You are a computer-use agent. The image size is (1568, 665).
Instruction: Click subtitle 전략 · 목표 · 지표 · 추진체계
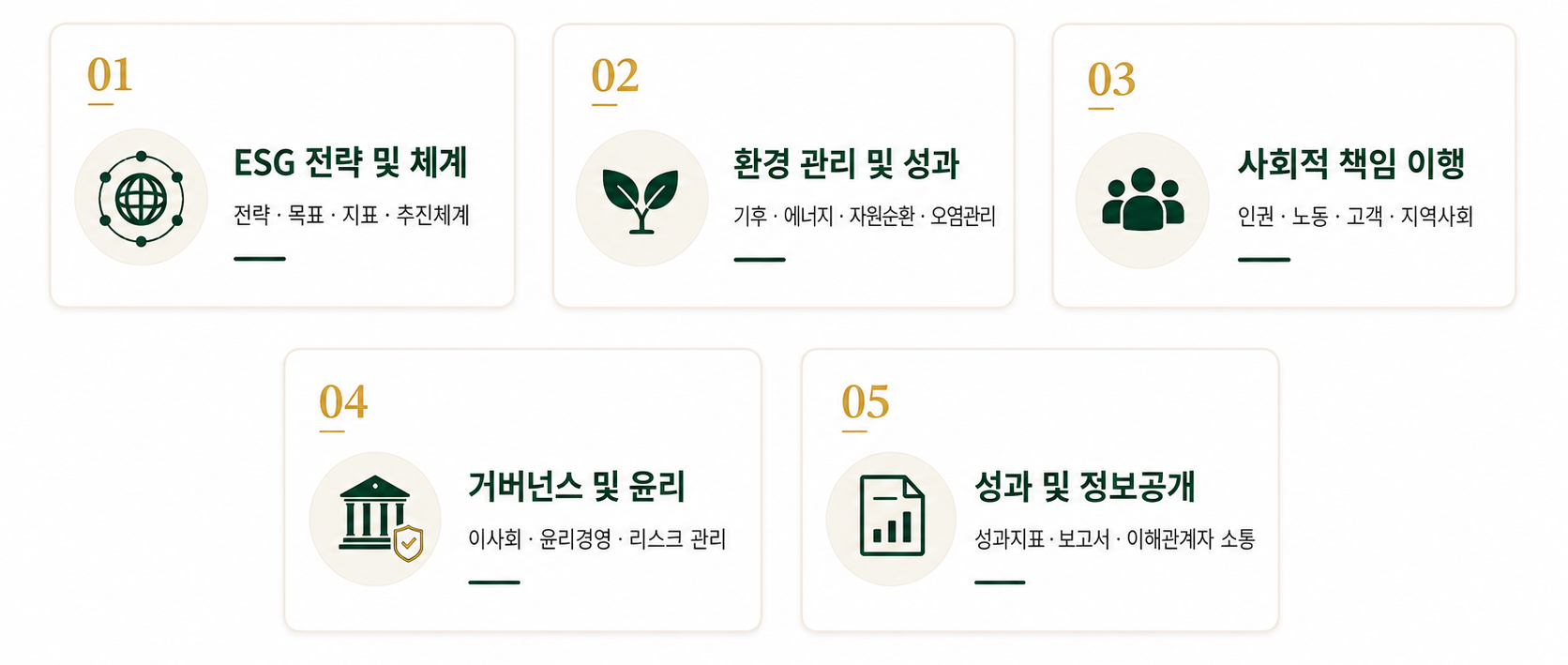click(352, 215)
